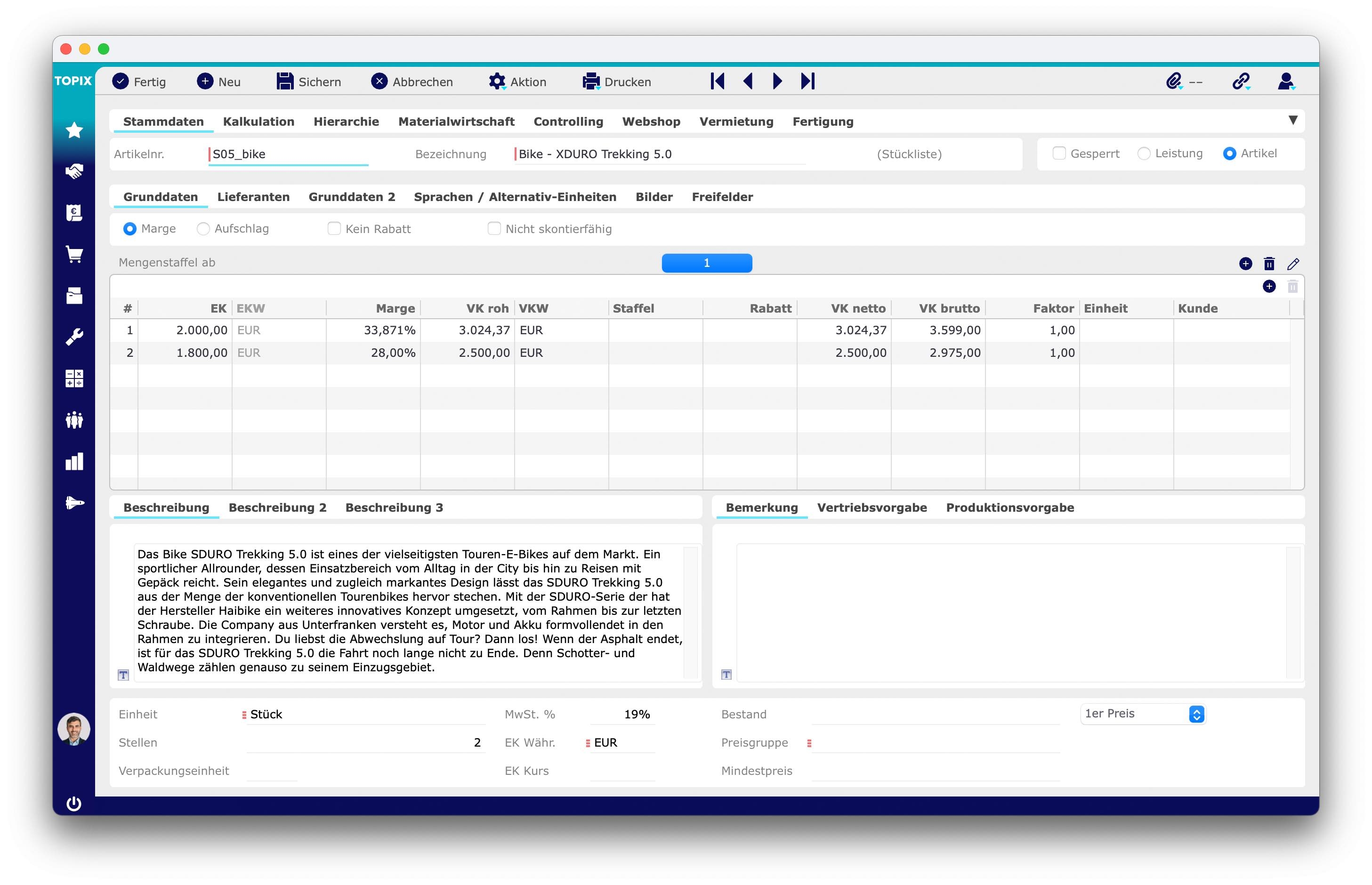1372x885 pixels.
Task: Expand the triangle menu beside the Fertigung tab
Action: point(1293,120)
